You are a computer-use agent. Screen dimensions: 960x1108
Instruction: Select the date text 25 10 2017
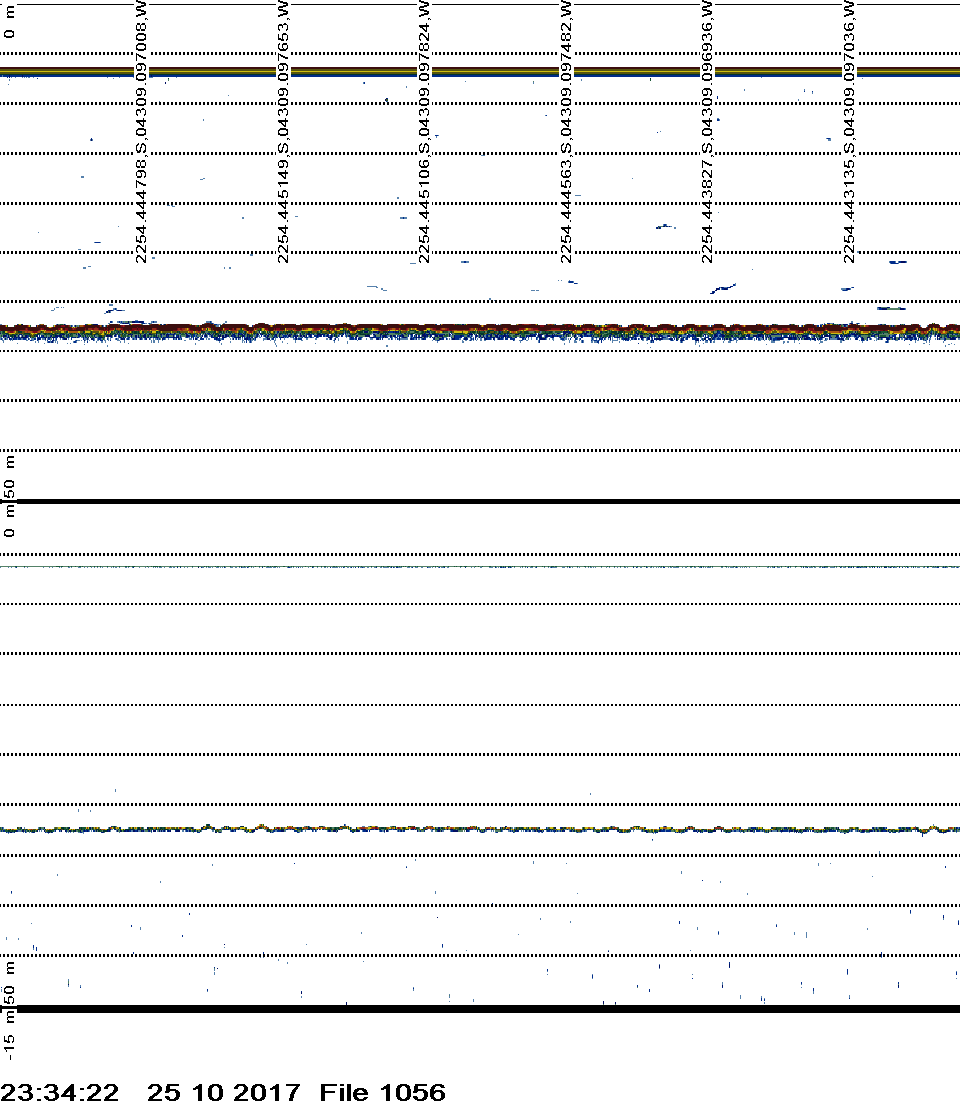[x=223, y=1092]
